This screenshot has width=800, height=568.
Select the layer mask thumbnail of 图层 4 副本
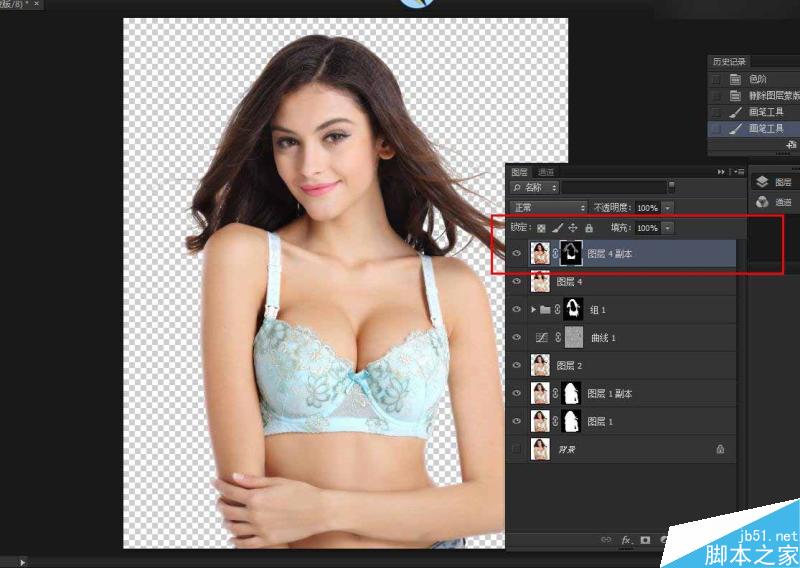[x=571, y=254]
